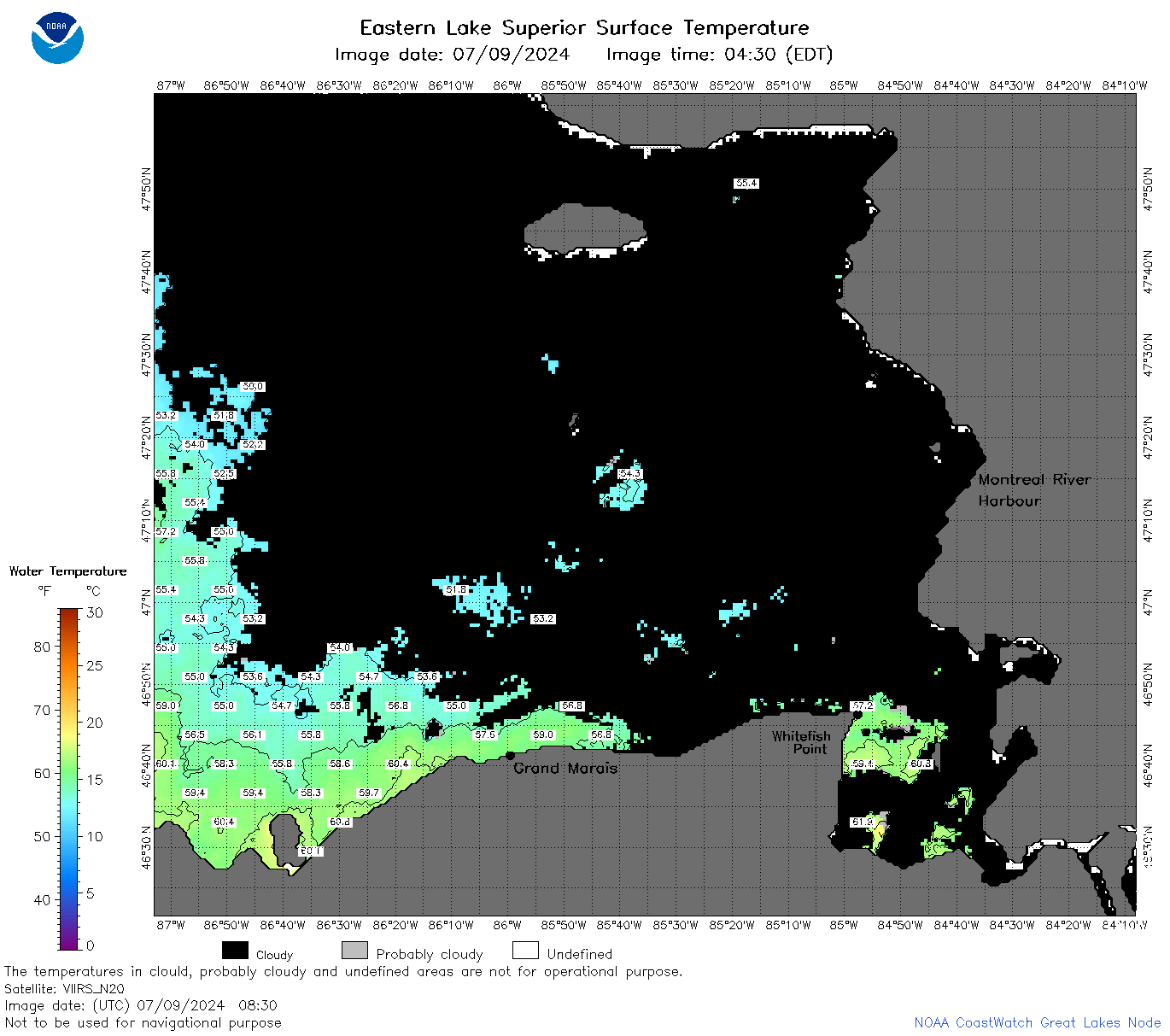Click the white Undefined legend swatch

[525, 951]
